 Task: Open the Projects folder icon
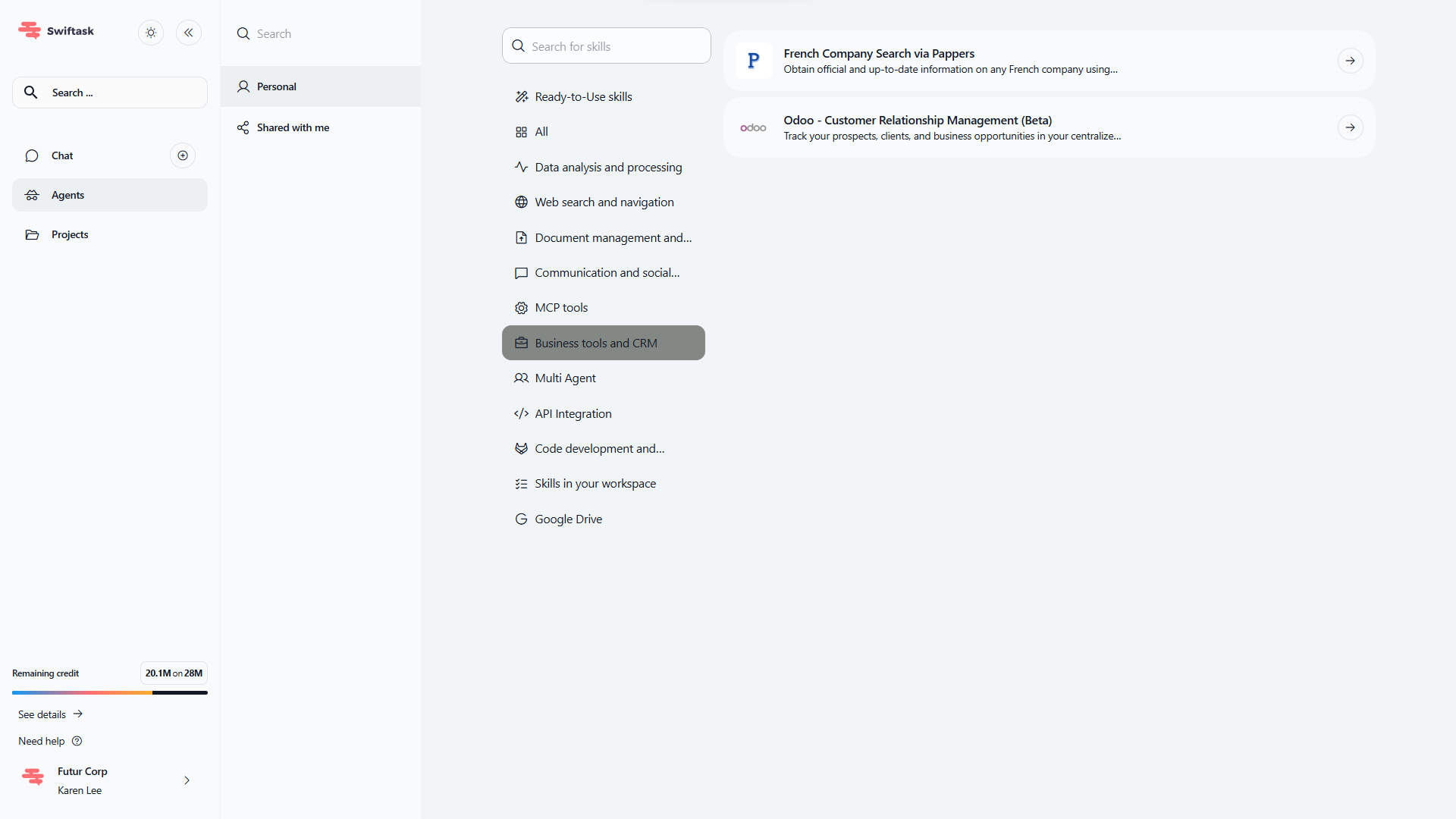coord(32,234)
